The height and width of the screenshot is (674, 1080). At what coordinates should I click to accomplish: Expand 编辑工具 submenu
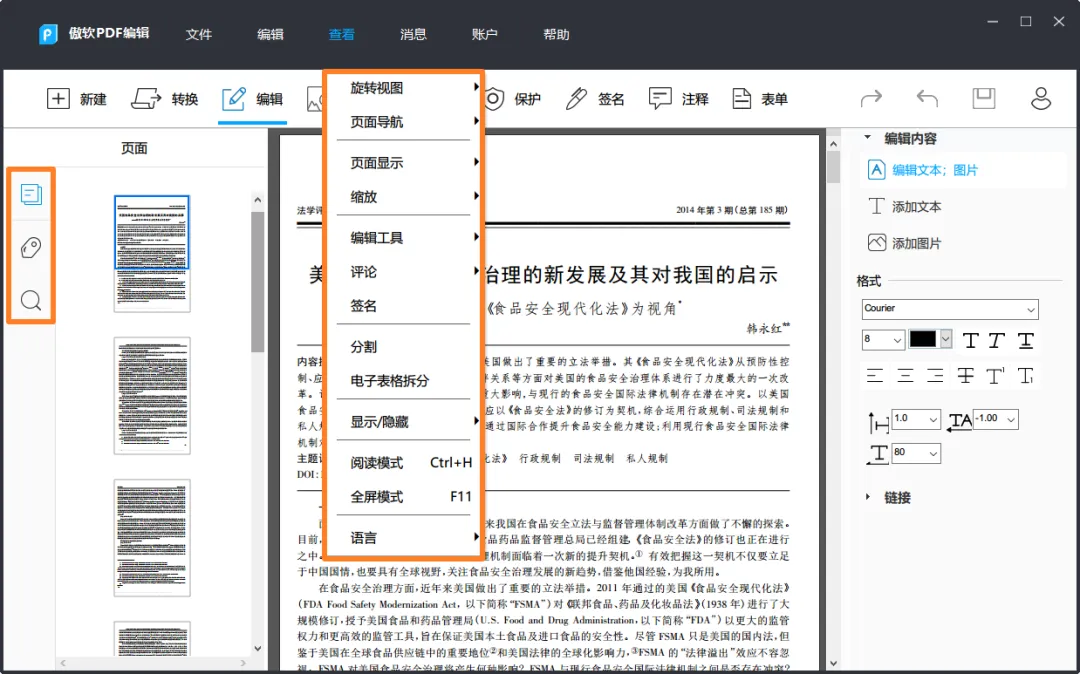coord(404,238)
